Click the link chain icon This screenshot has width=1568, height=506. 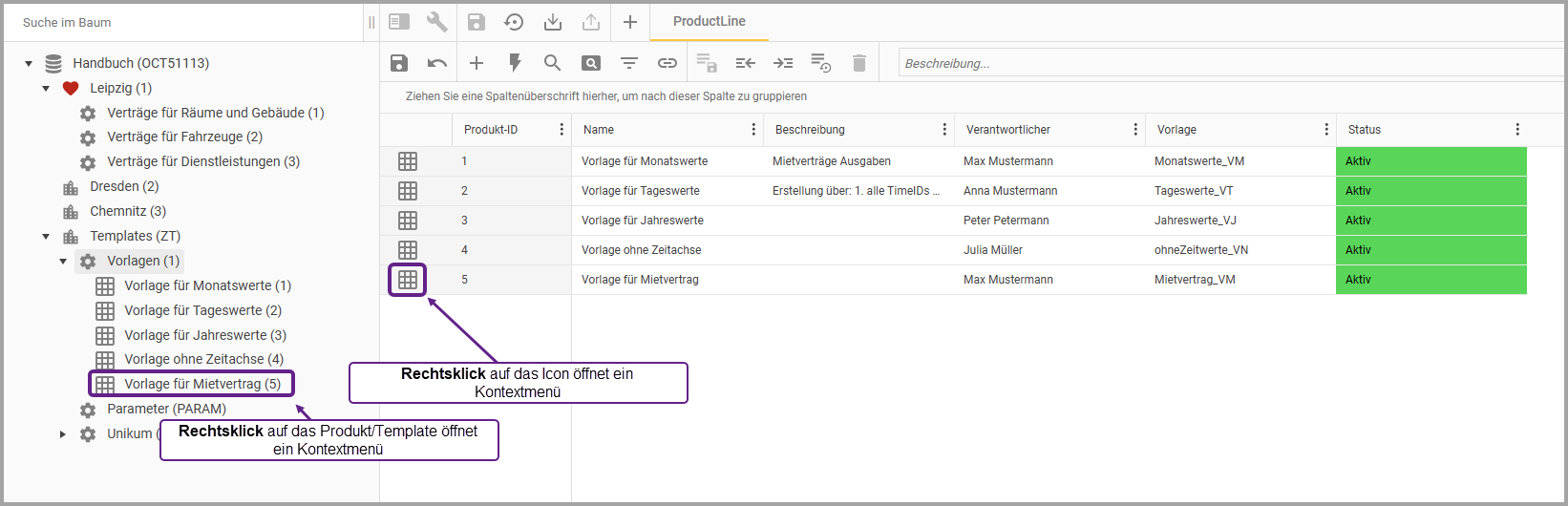[x=667, y=63]
